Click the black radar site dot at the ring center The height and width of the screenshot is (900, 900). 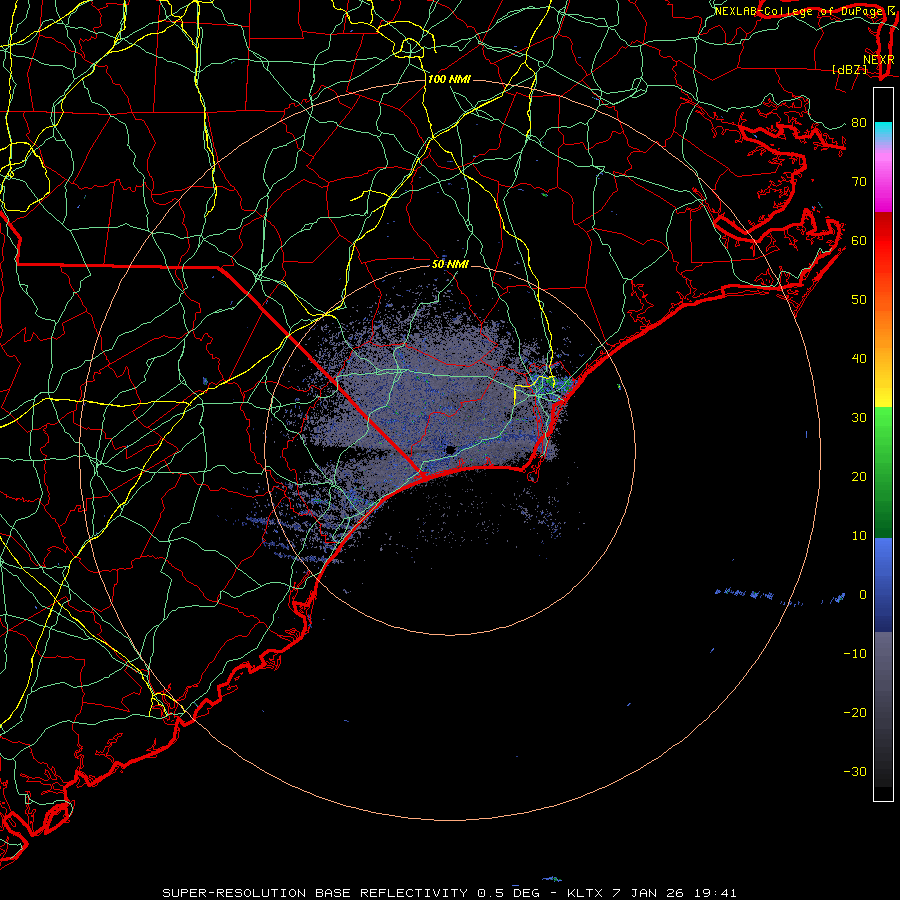click(x=450, y=449)
